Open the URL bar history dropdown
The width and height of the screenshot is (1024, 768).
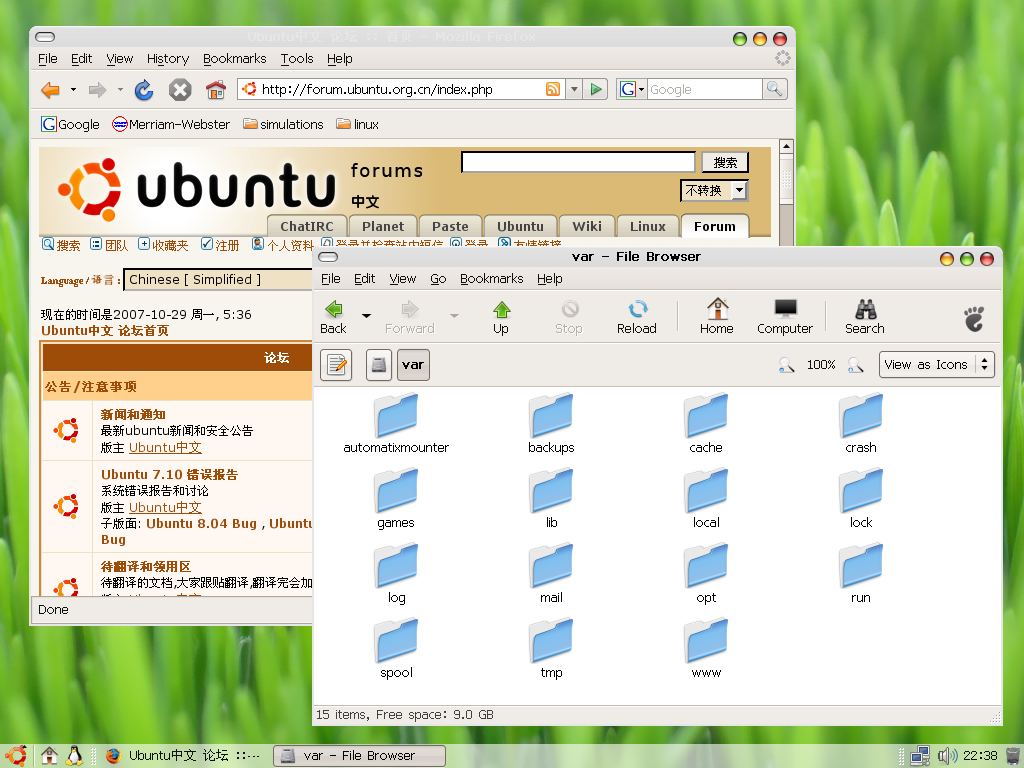[x=573, y=89]
